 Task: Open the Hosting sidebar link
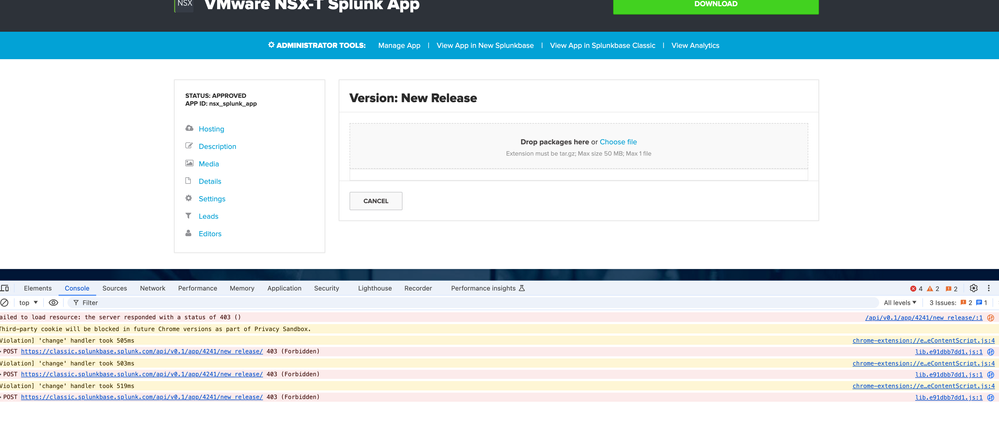[x=212, y=129]
